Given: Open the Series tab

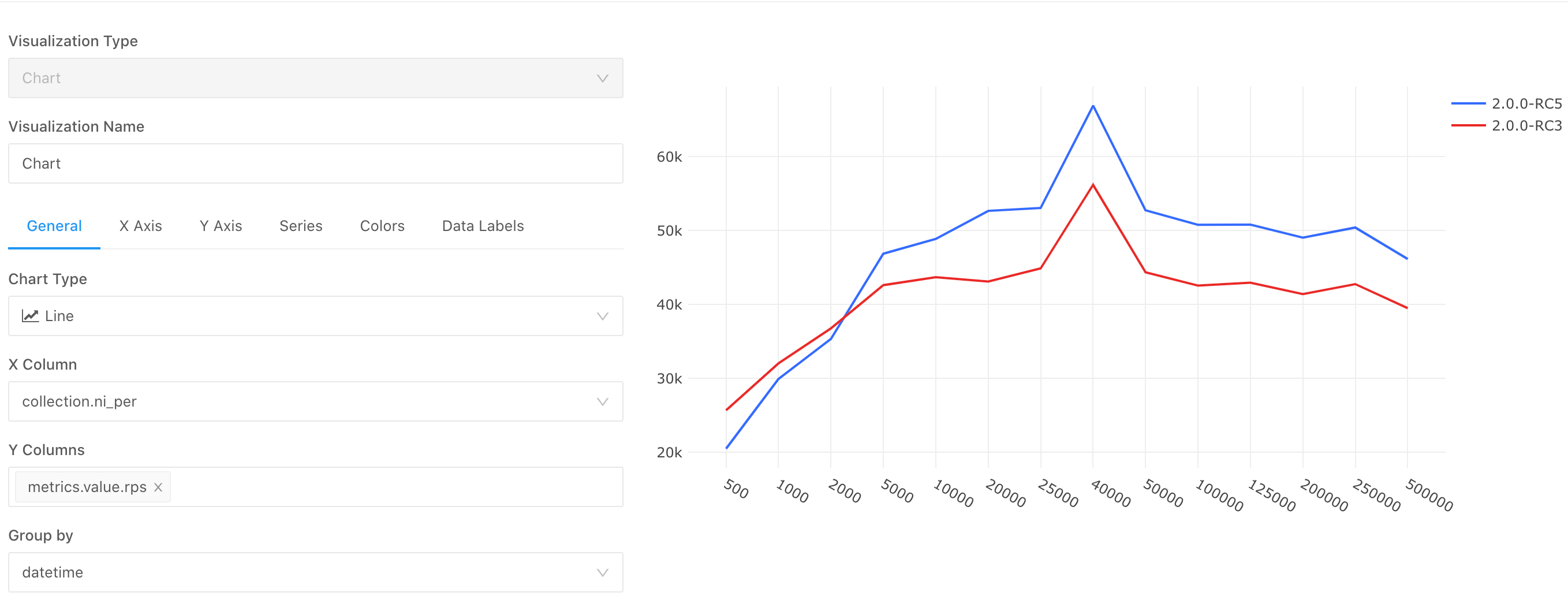Looking at the screenshot, I should (x=301, y=226).
